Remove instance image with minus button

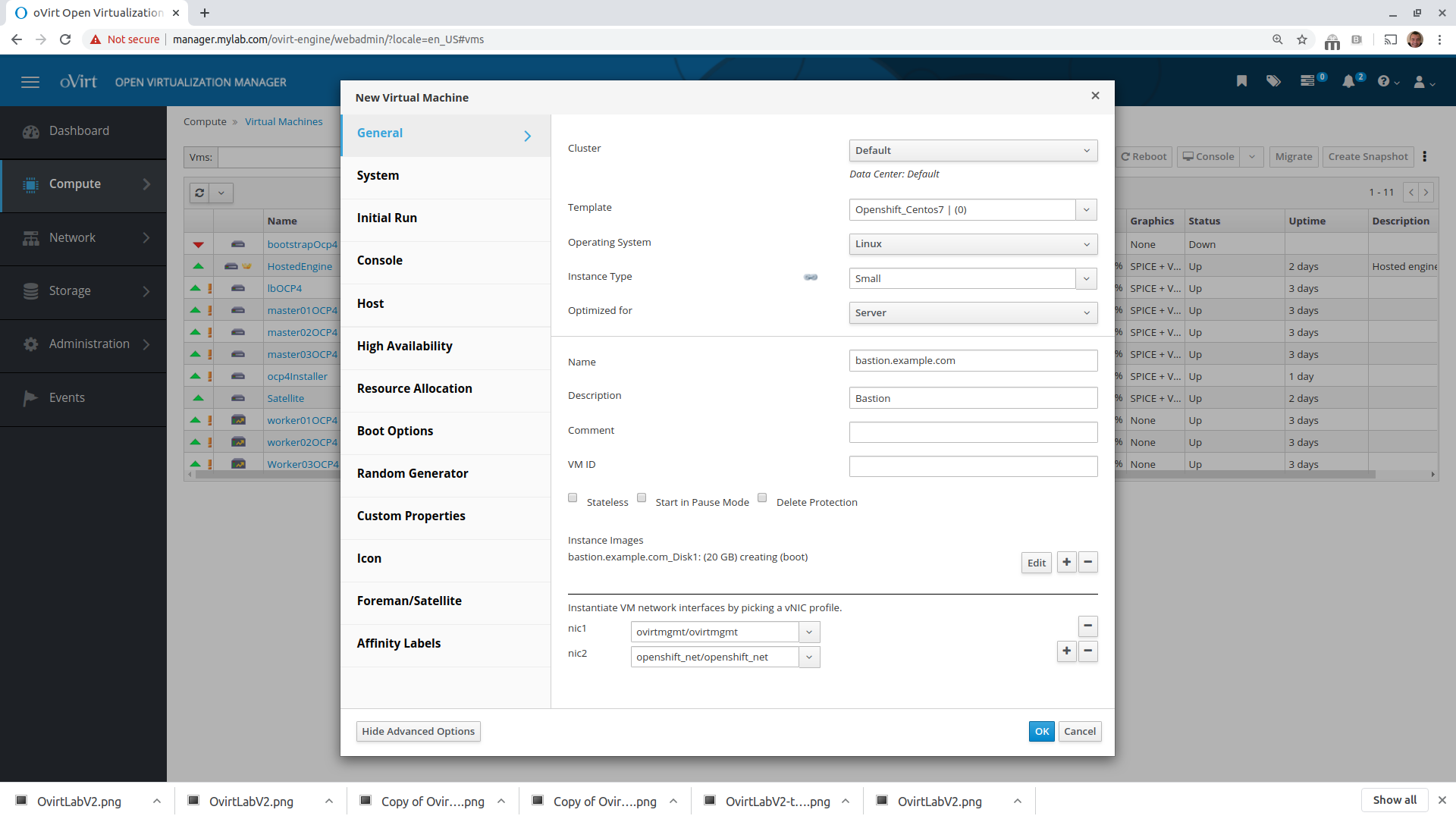(x=1087, y=562)
